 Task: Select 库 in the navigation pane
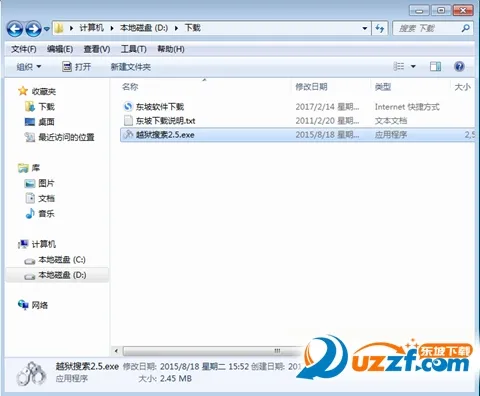point(36,168)
